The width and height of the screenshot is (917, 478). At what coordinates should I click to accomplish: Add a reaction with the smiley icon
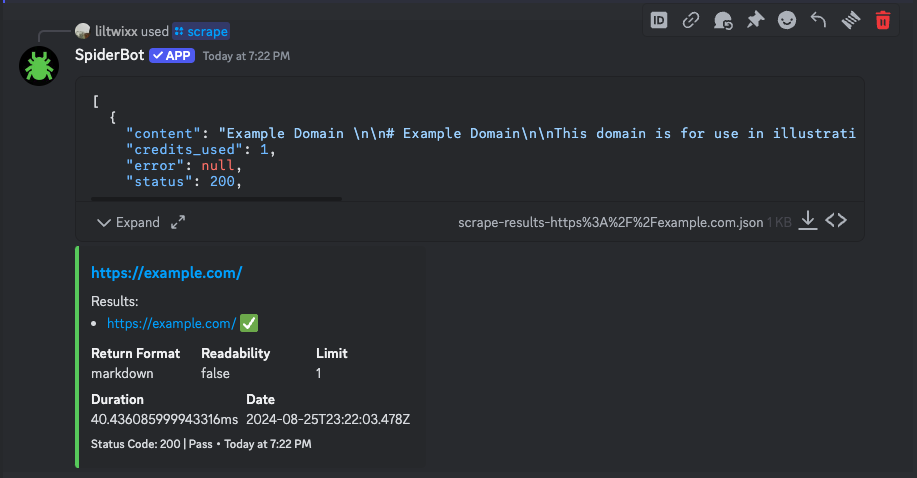coord(787,20)
